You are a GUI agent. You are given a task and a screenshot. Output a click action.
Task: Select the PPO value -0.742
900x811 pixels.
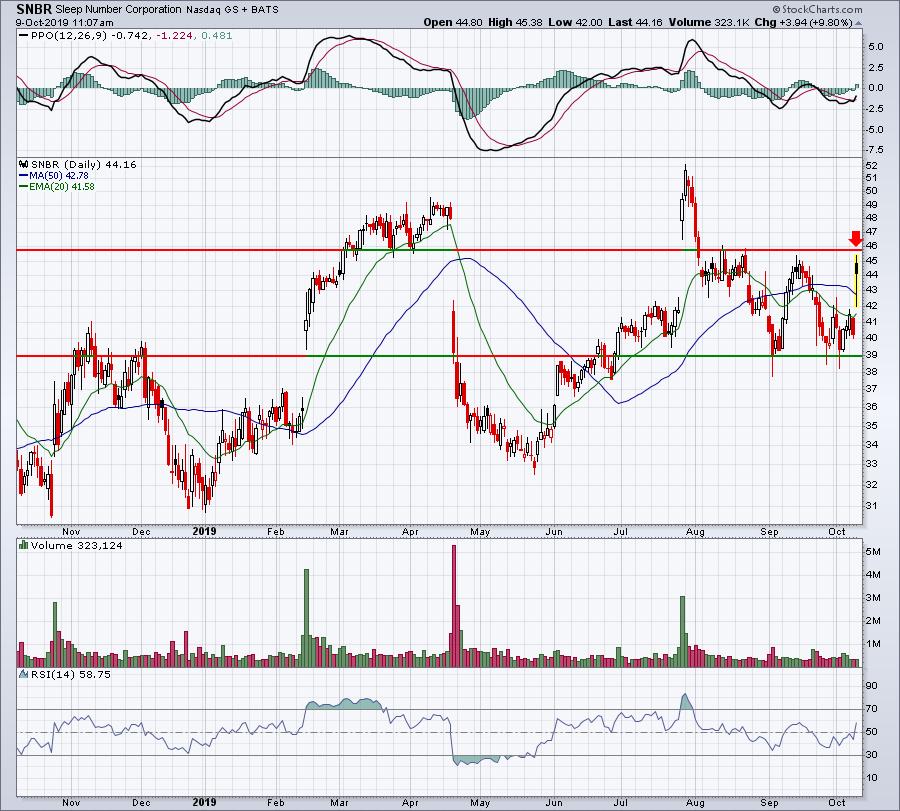130,36
